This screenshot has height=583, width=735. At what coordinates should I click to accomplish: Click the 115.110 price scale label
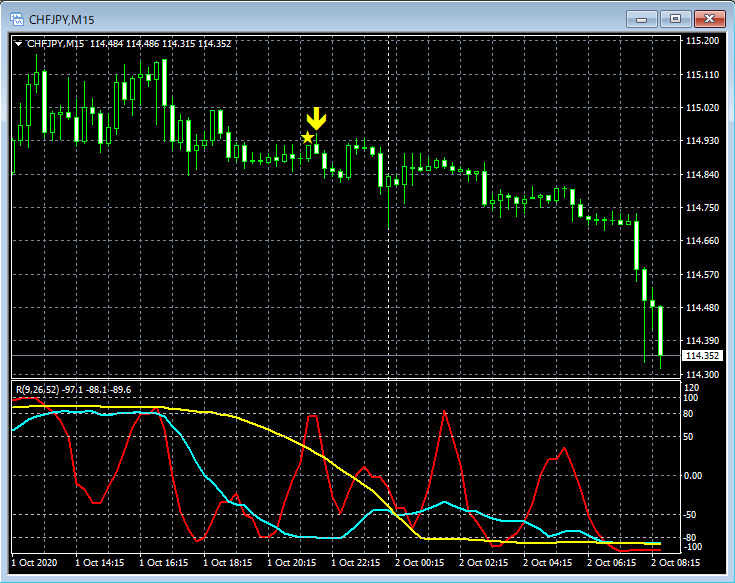(x=702, y=75)
